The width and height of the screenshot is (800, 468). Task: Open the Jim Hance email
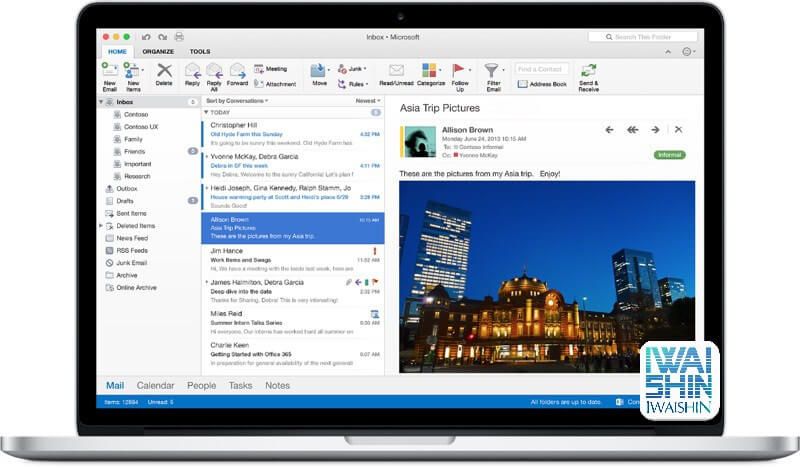[x=293, y=260]
